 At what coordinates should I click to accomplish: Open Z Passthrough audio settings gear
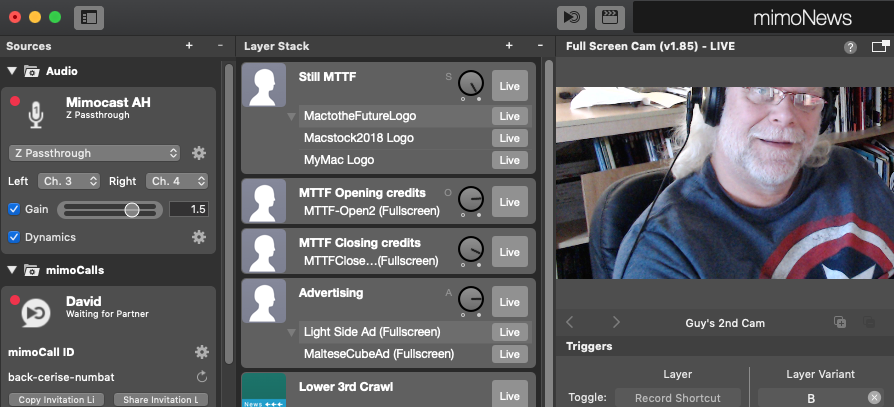[198, 153]
